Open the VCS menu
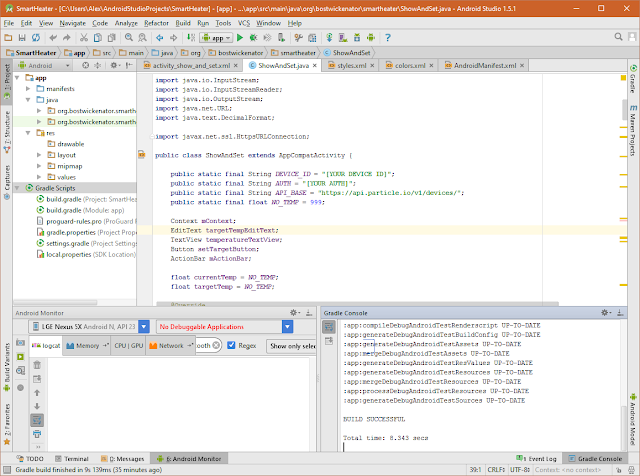Screen dimensions: 640x476 [244, 23]
